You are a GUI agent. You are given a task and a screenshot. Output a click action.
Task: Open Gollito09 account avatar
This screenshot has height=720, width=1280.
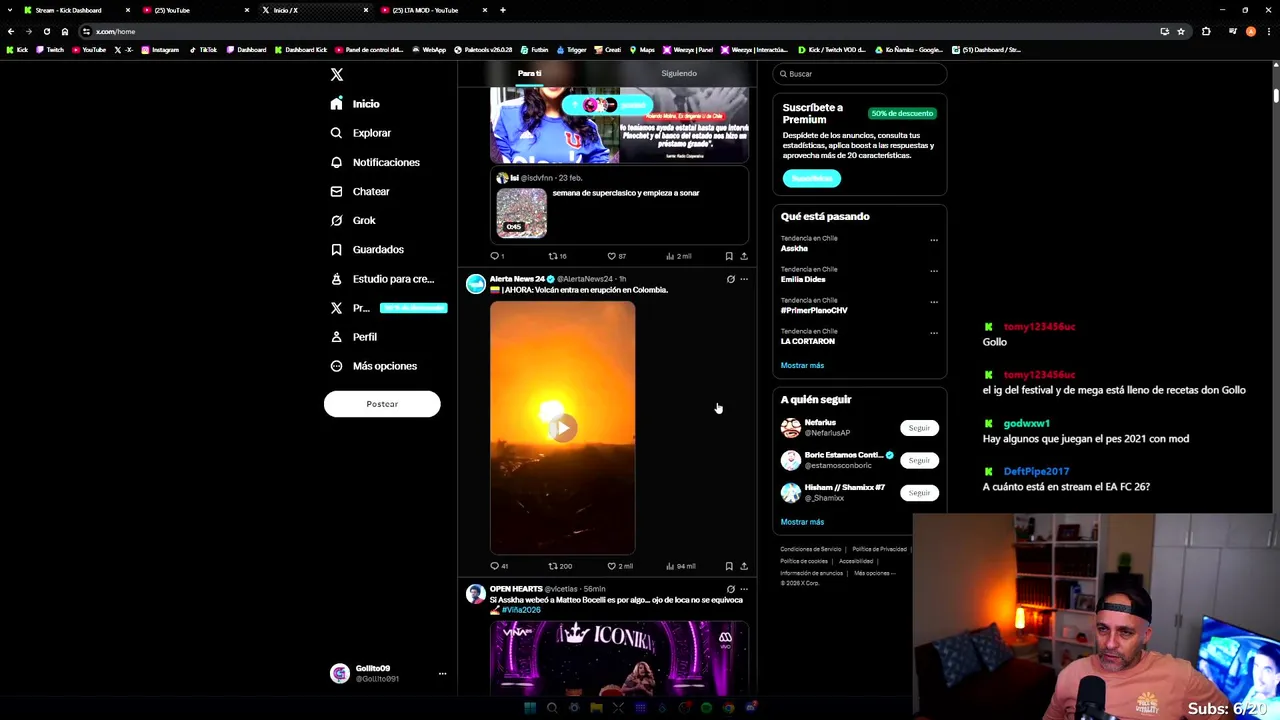pyautogui.click(x=340, y=673)
